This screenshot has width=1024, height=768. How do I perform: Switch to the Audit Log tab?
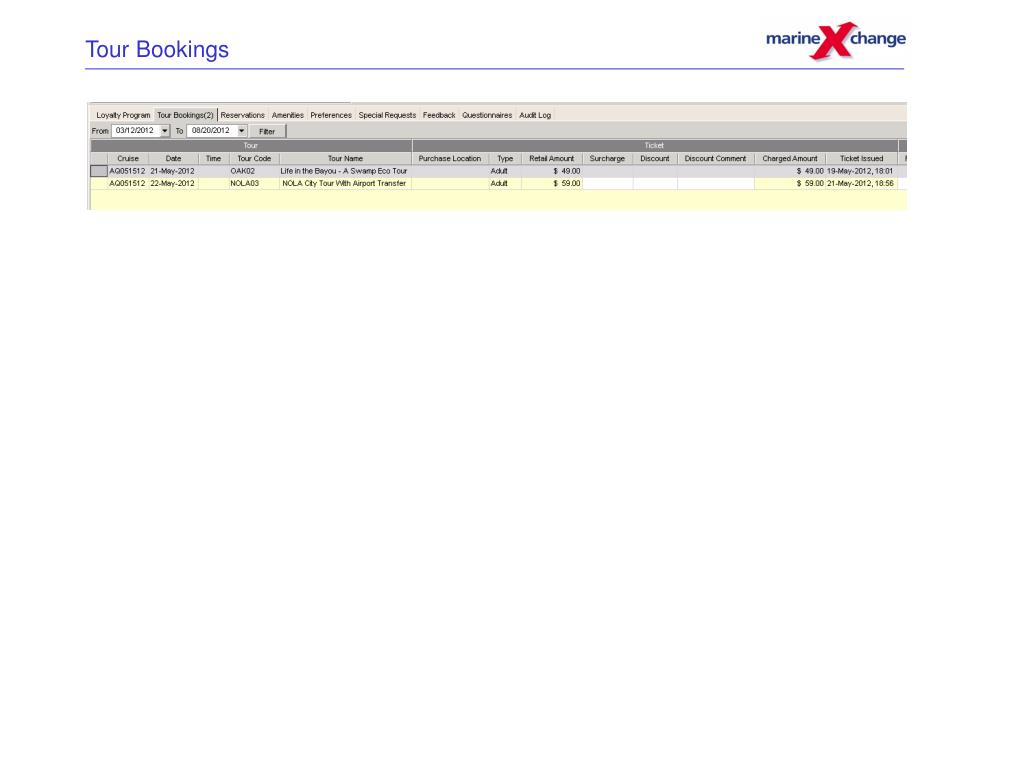[535, 115]
